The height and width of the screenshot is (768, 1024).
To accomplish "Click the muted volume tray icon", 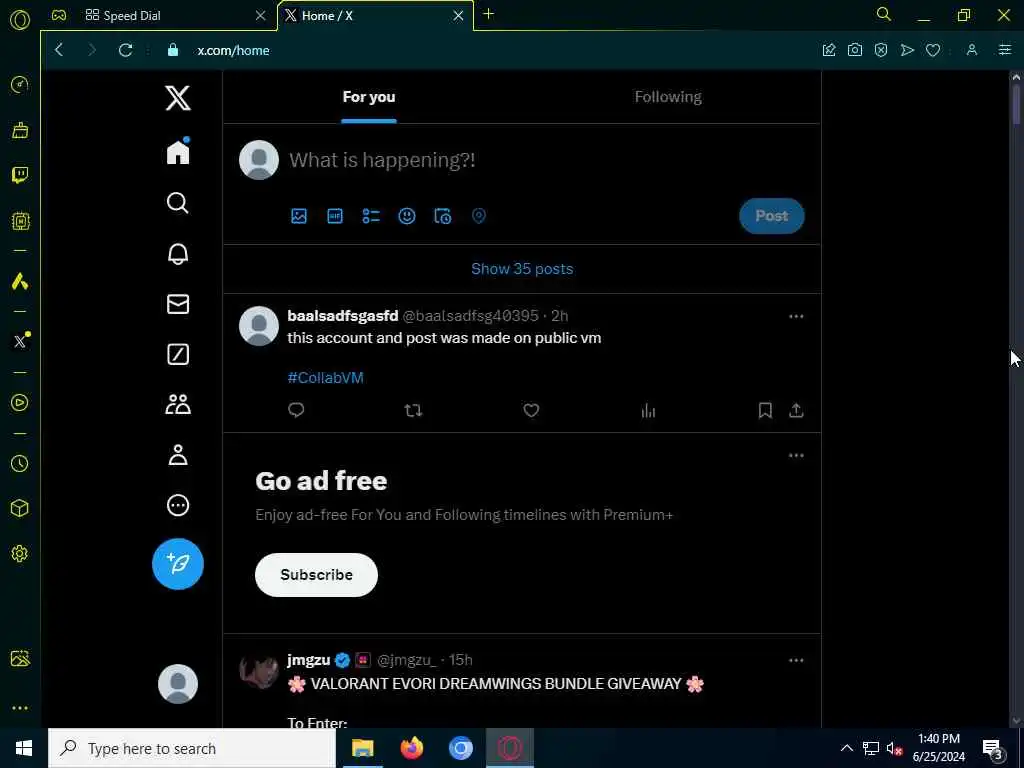I will pos(894,749).
